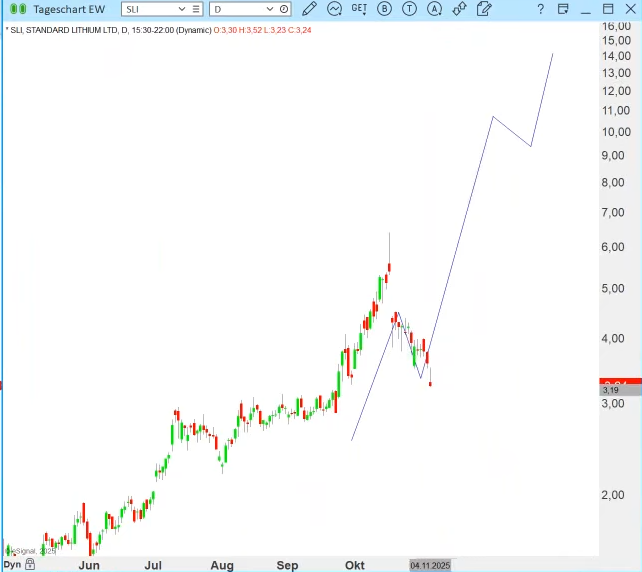Screen dimensions: 642x572
Task: Open the indicators wave icon
Action: [334, 9]
